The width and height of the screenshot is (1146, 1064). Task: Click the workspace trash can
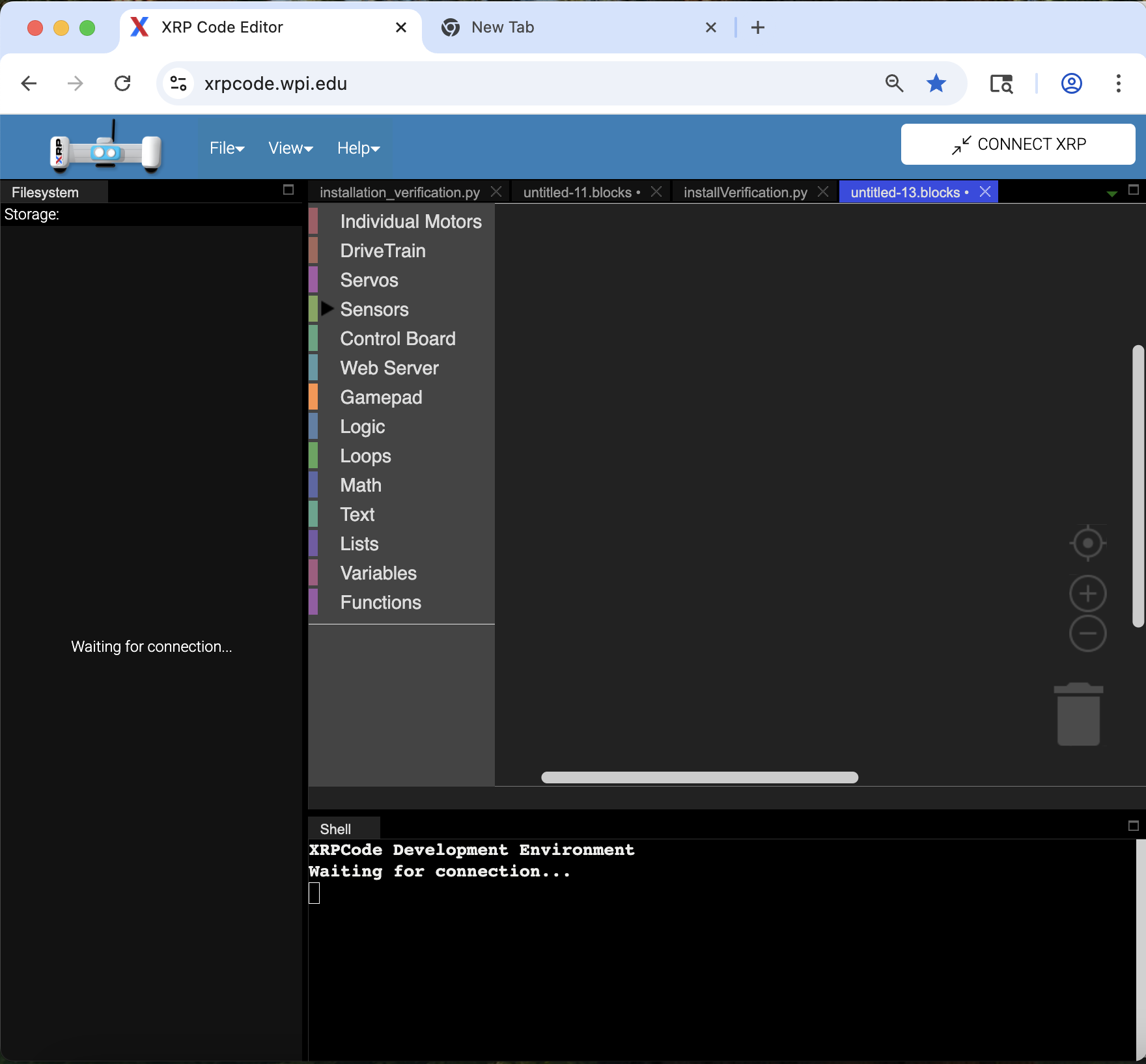1079,714
